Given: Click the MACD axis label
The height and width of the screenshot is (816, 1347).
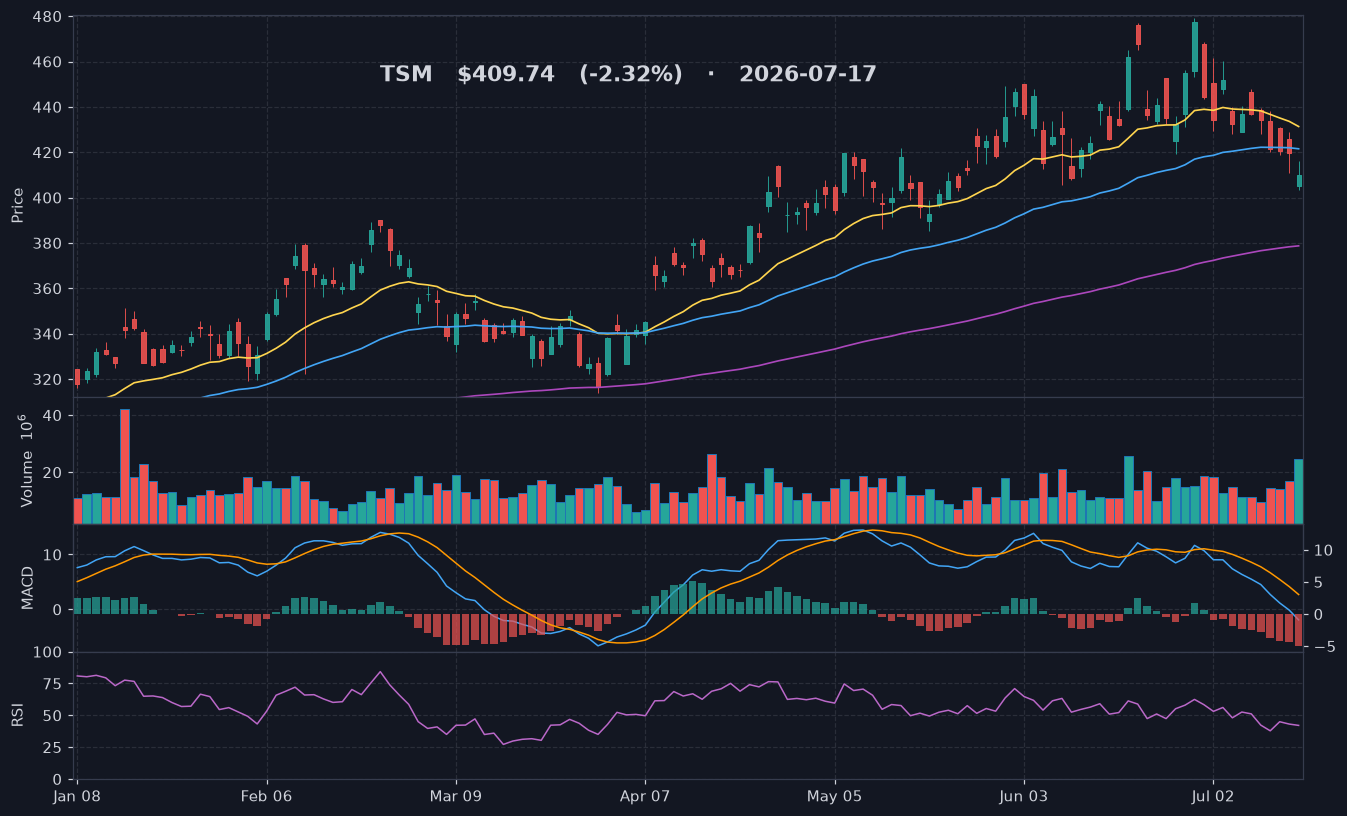Looking at the screenshot, I should click(x=28, y=587).
